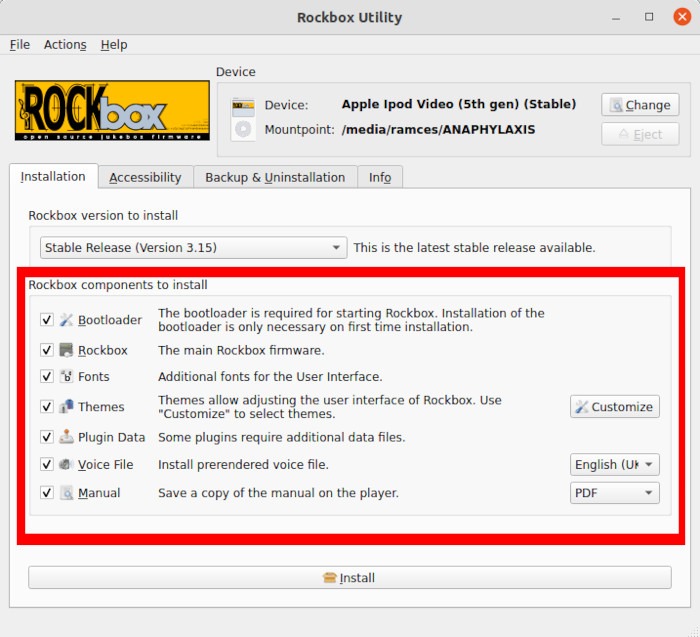Disable the Plugin Data checkbox

pos(46,437)
